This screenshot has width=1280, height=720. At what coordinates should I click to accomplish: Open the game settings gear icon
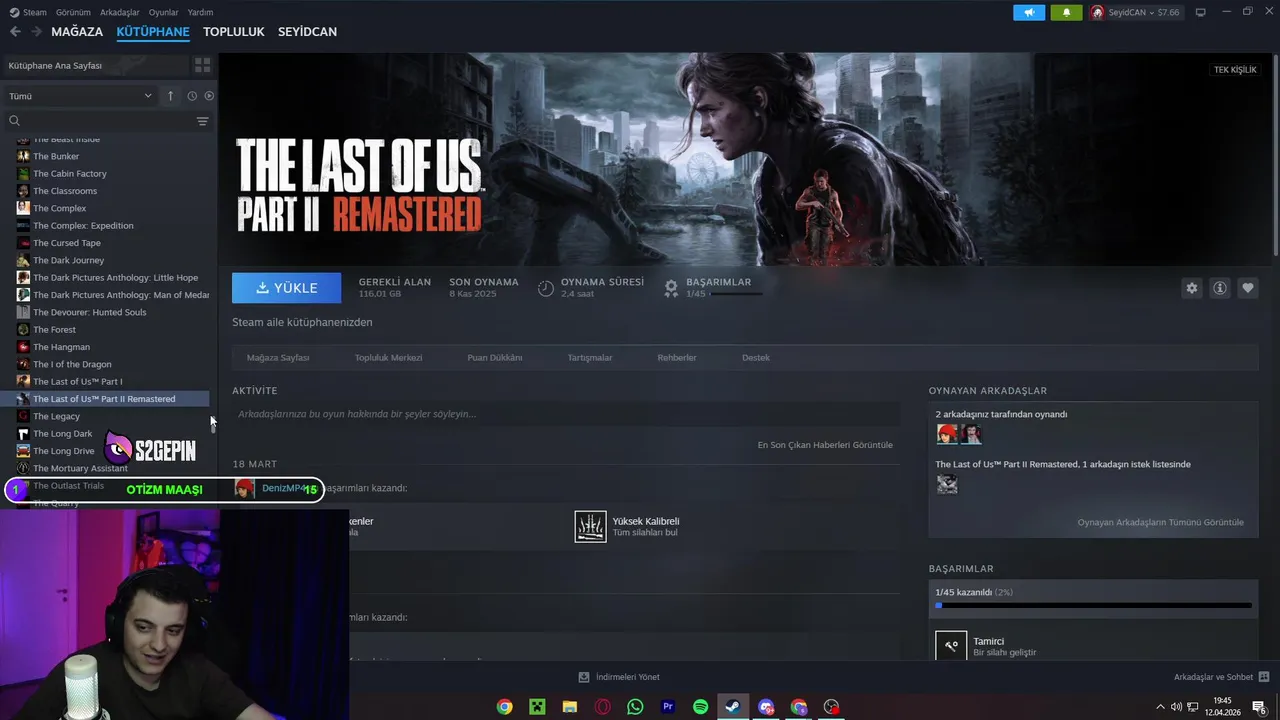[x=1191, y=288]
